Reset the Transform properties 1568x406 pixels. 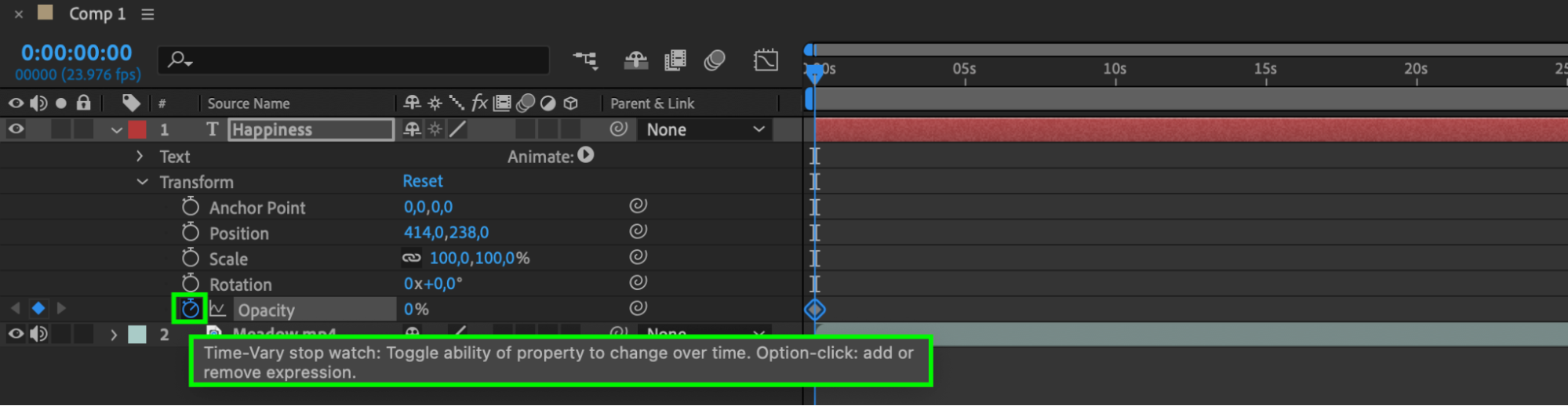point(423,181)
